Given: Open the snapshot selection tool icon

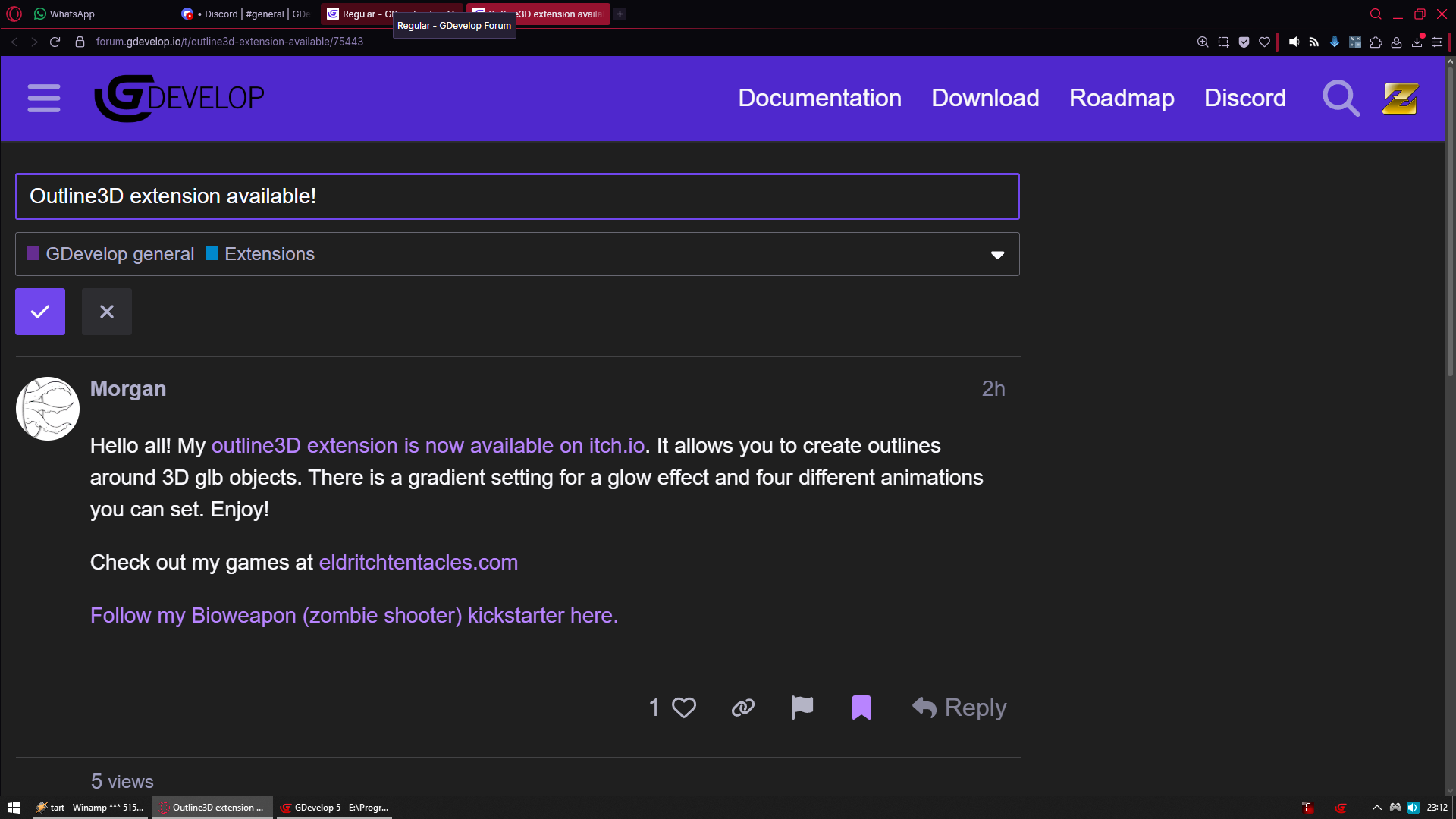Looking at the screenshot, I should [x=1223, y=42].
